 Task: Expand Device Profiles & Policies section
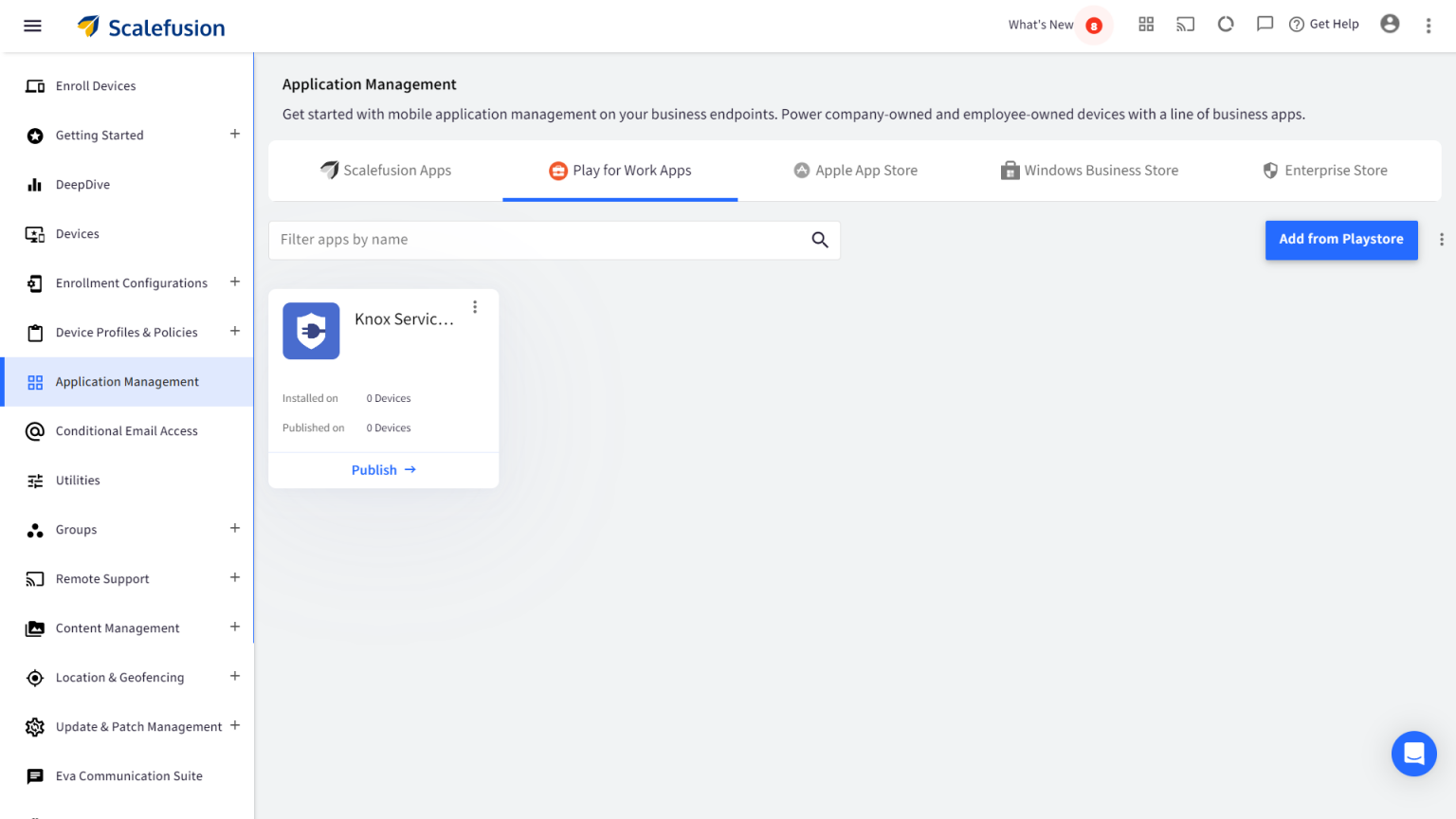234,332
